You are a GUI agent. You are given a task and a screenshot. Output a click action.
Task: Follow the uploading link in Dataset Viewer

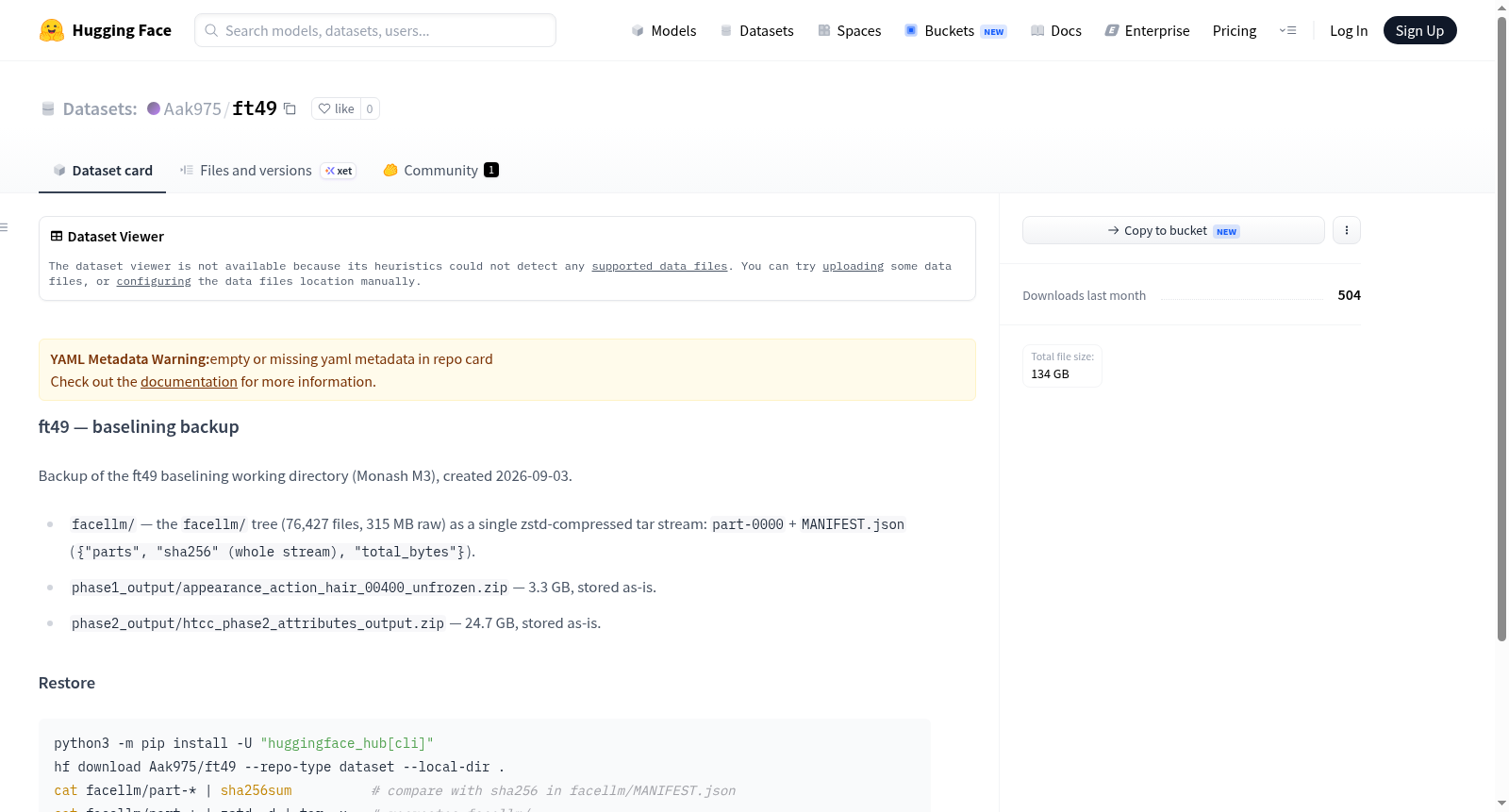click(853, 267)
